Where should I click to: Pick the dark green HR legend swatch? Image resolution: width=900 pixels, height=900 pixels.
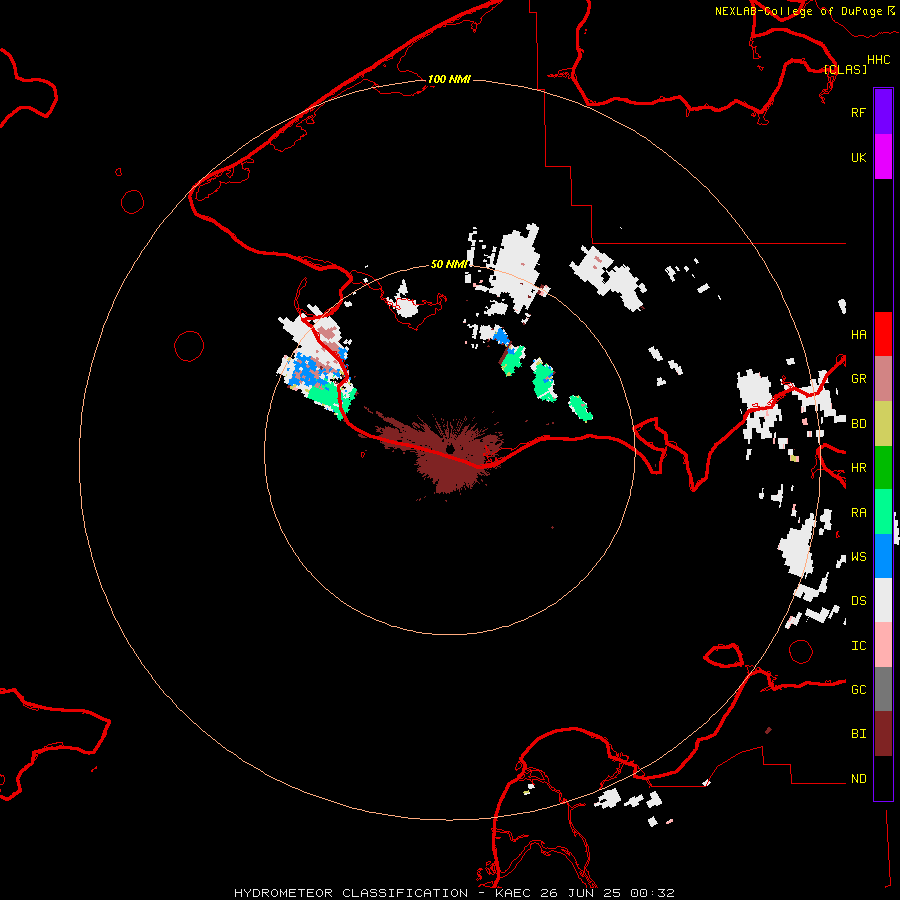point(883,468)
